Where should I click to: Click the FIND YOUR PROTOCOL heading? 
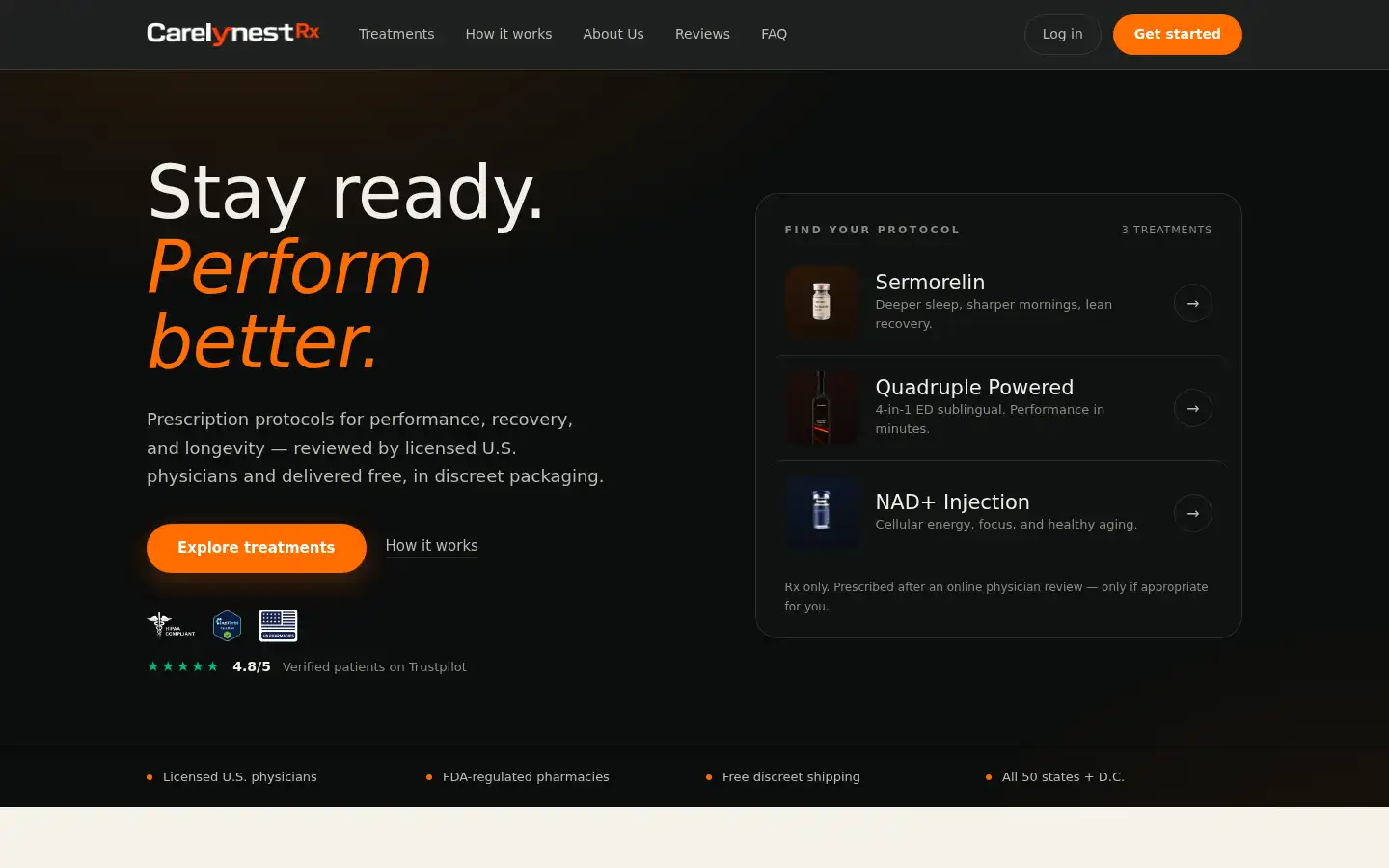(x=872, y=230)
